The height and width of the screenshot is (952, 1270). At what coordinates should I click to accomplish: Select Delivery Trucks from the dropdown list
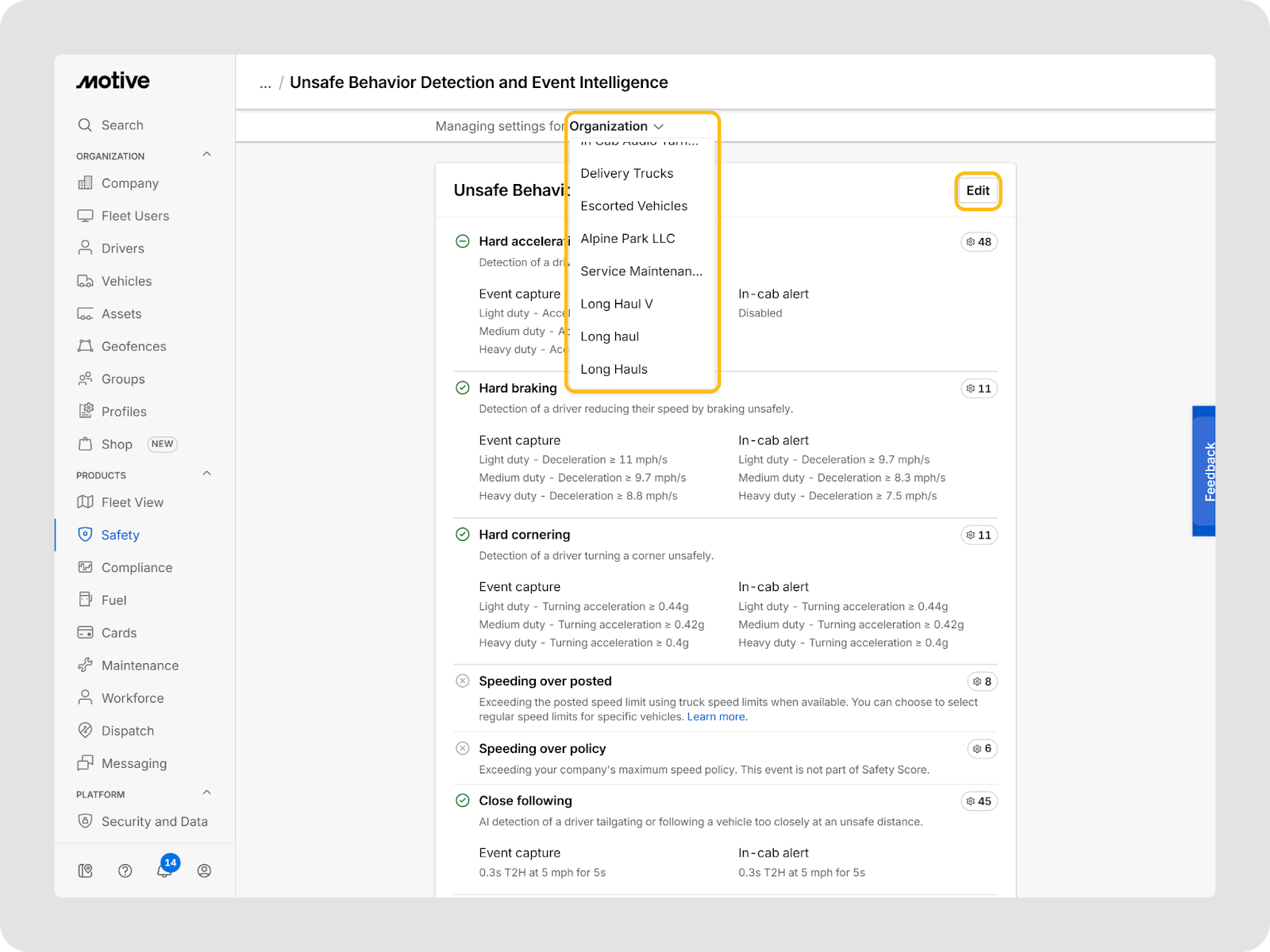626,174
